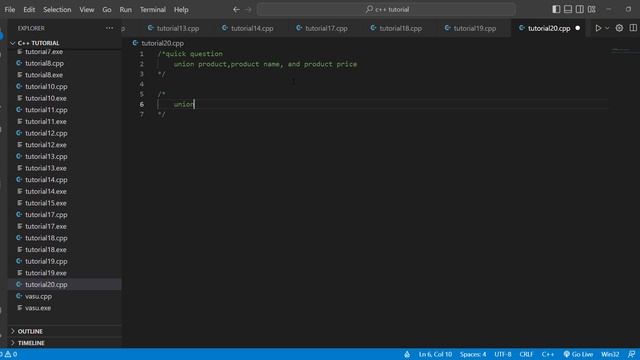This screenshot has height=360, width=640.
Task: Open Explorer's more actions (three dots)
Action: 109,28
